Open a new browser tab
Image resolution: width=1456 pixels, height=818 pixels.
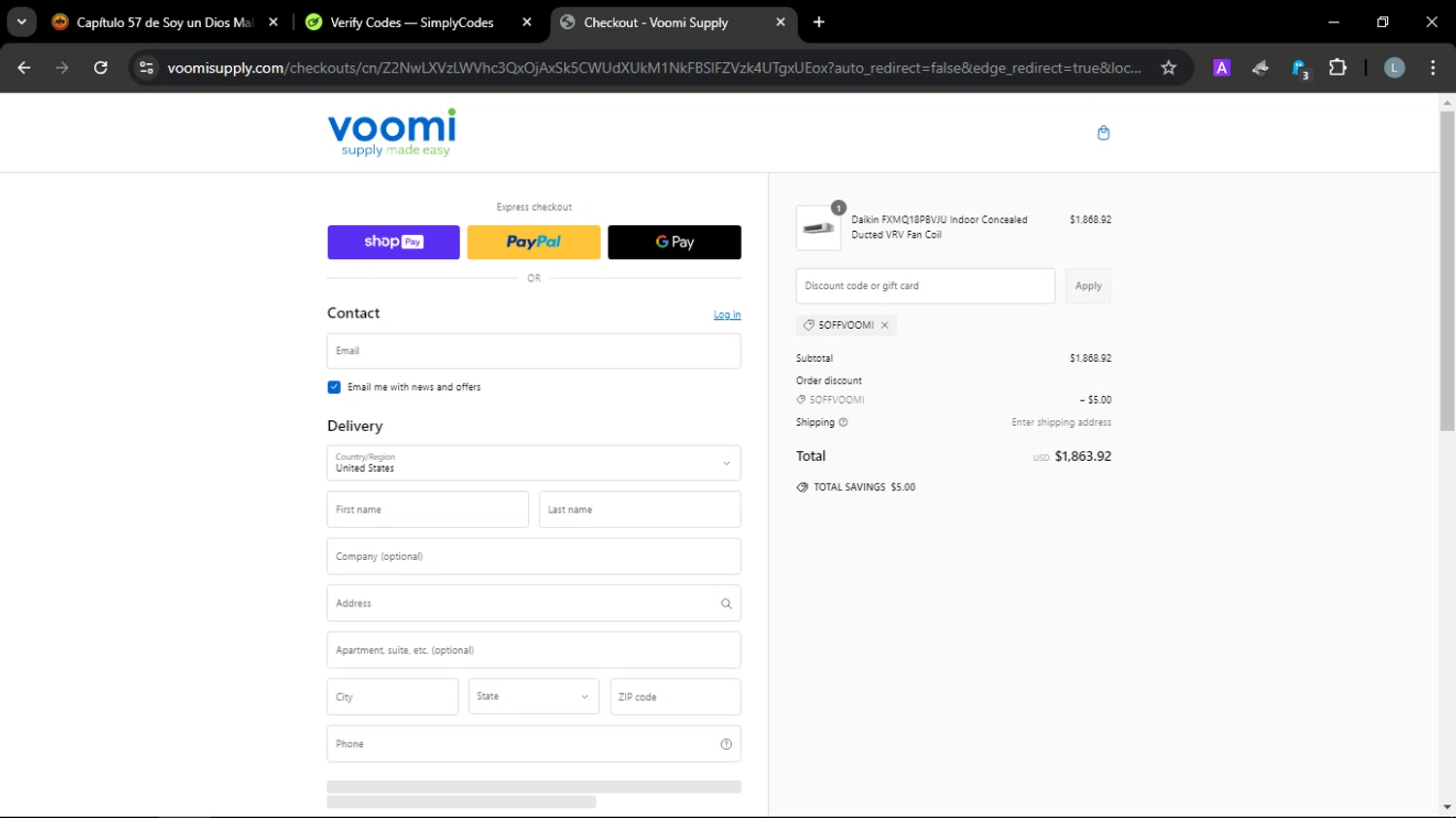(x=819, y=22)
